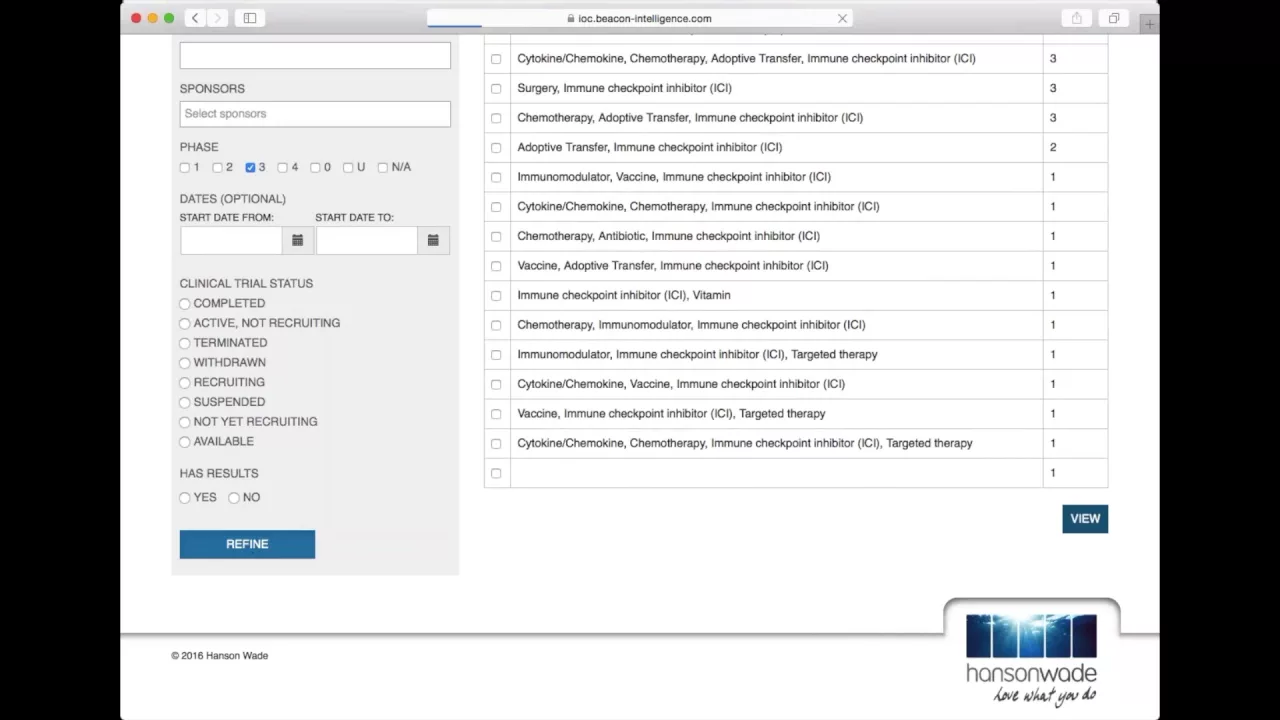Check the Phase 1 checkbox
Viewport: 1280px width, 720px height.
(x=185, y=168)
